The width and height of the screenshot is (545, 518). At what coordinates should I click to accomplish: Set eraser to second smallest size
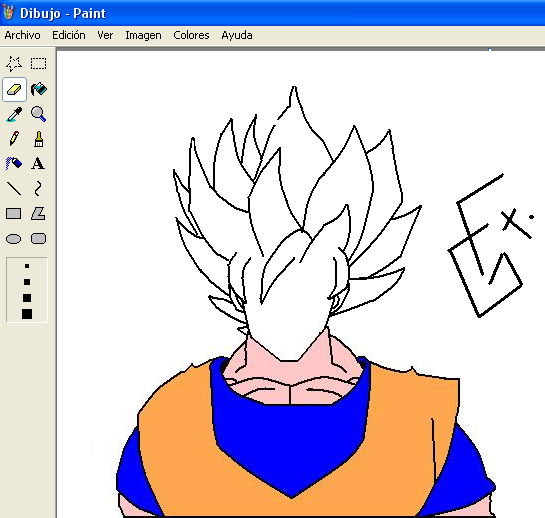pyautogui.click(x=27, y=282)
